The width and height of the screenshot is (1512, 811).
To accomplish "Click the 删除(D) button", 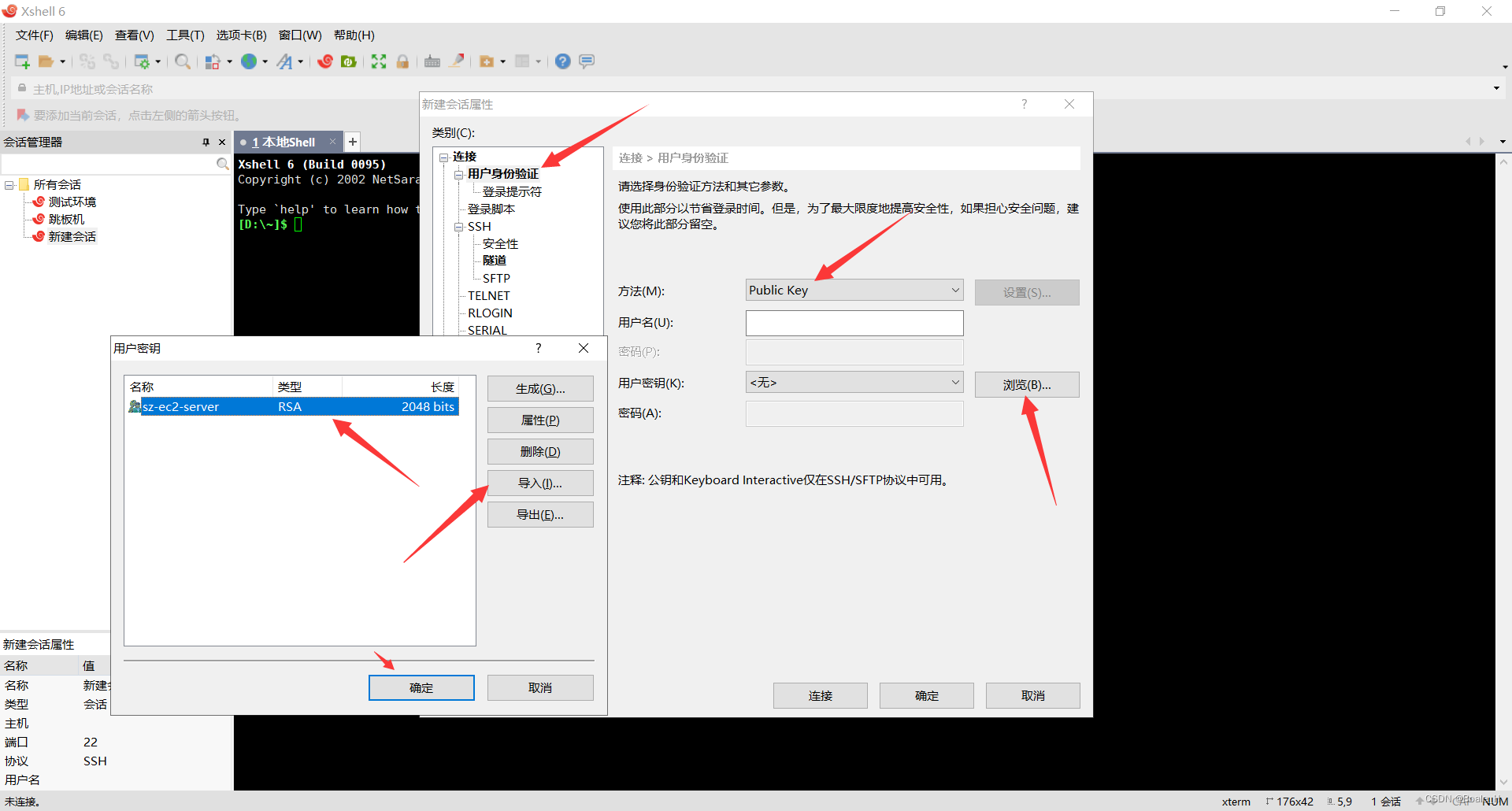I will coord(540,452).
